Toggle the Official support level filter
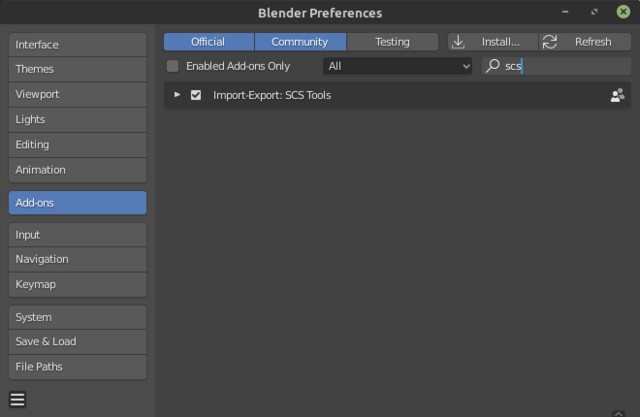 [x=209, y=42]
